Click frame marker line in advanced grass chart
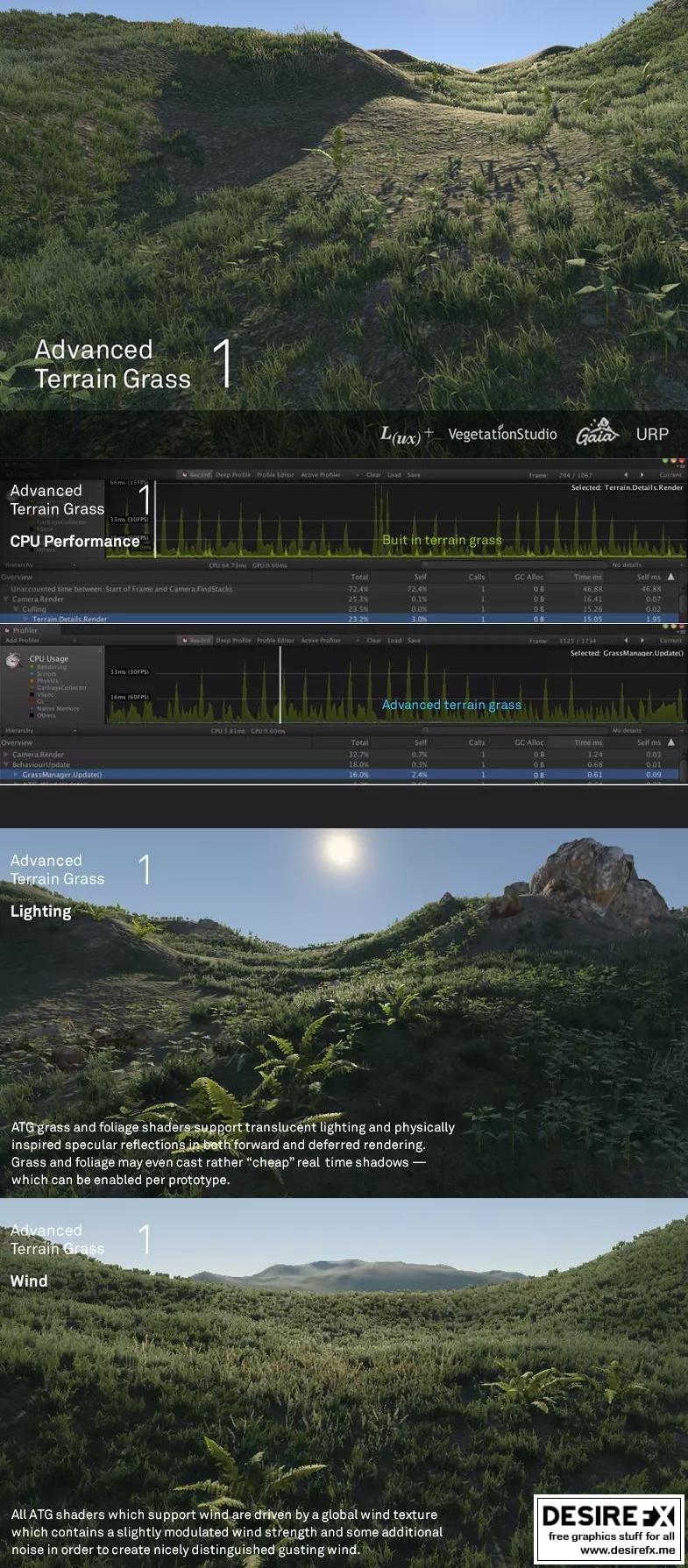The width and height of the screenshot is (688, 1568). 280,685
